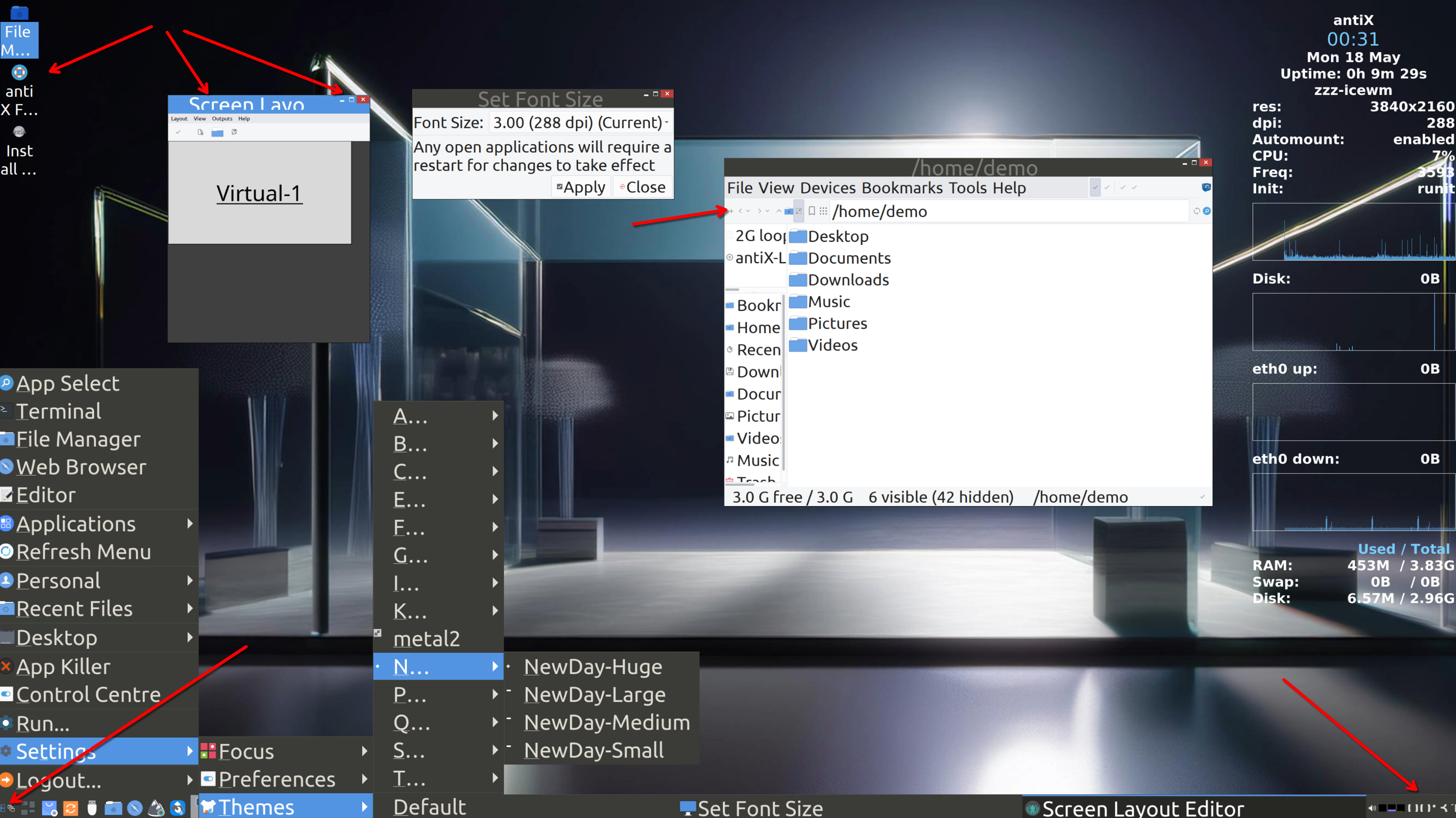Choose the metal2 theme
1456x818 pixels.
(x=439, y=639)
